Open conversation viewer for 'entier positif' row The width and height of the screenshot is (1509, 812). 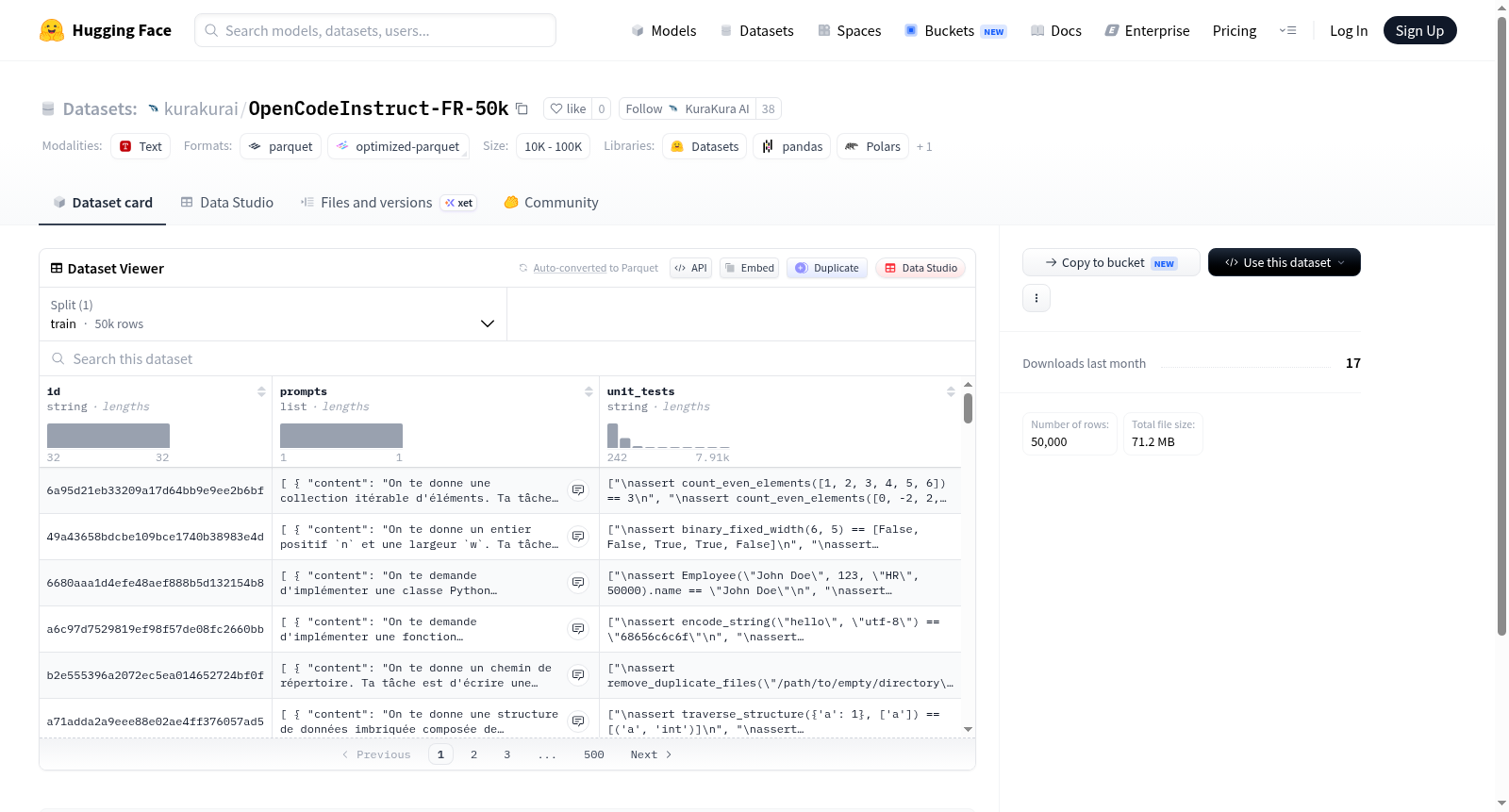click(x=578, y=537)
